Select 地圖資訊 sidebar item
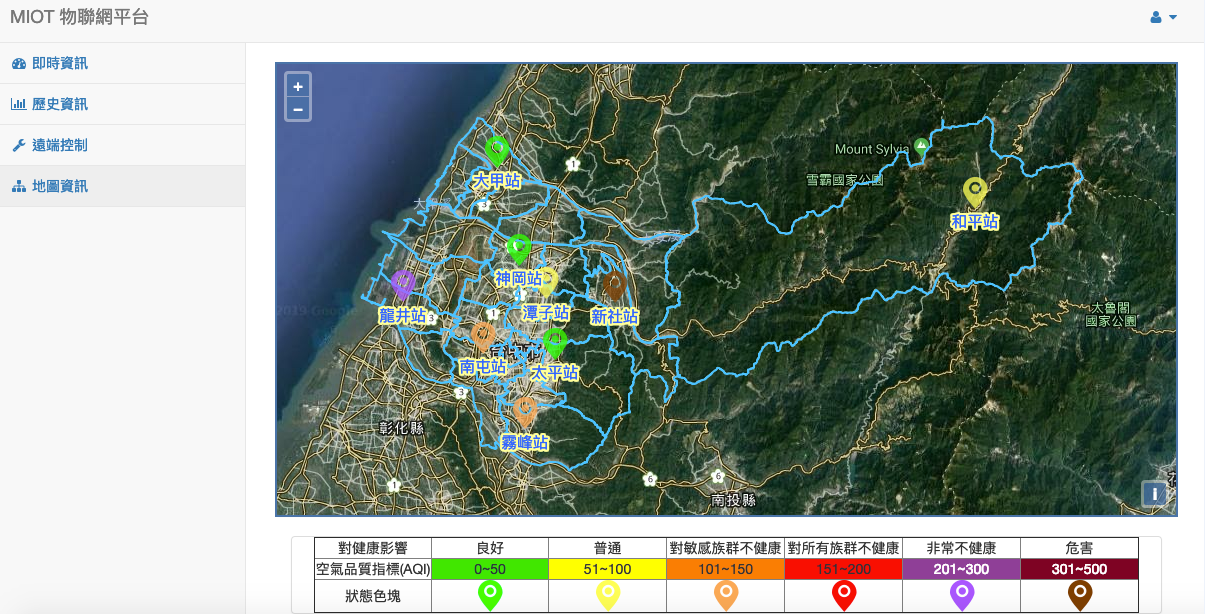This screenshot has height=614, width=1205. 60,186
